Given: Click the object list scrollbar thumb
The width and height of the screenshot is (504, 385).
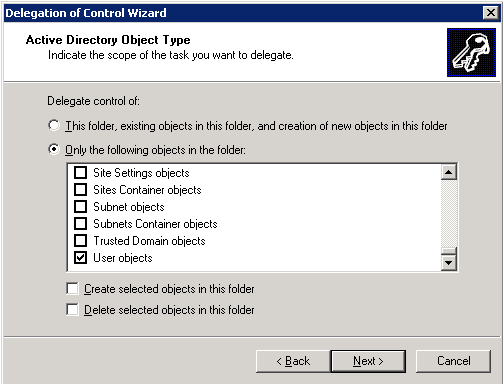Looking at the screenshot, I should pos(449,251).
